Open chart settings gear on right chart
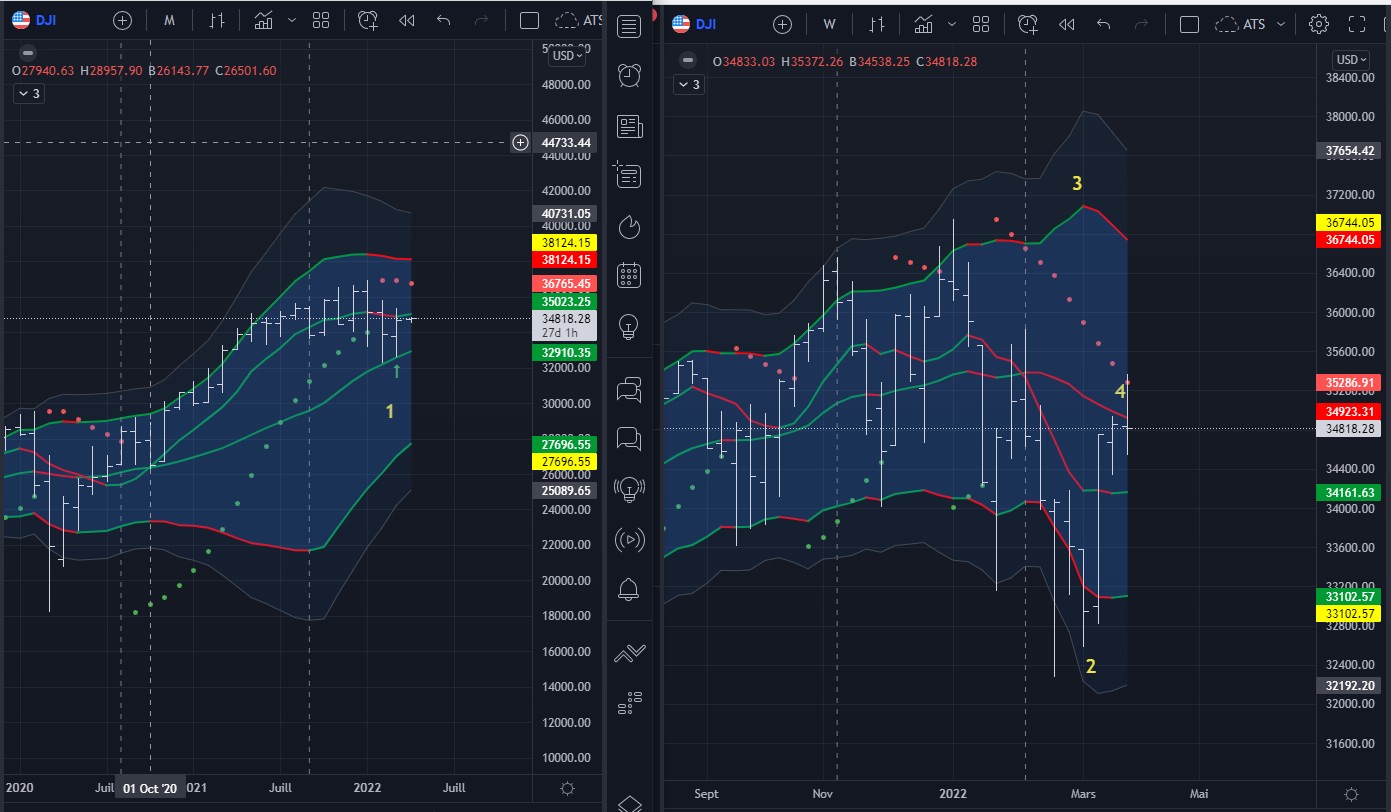Viewport: 1391px width, 812px height. coord(1319,24)
